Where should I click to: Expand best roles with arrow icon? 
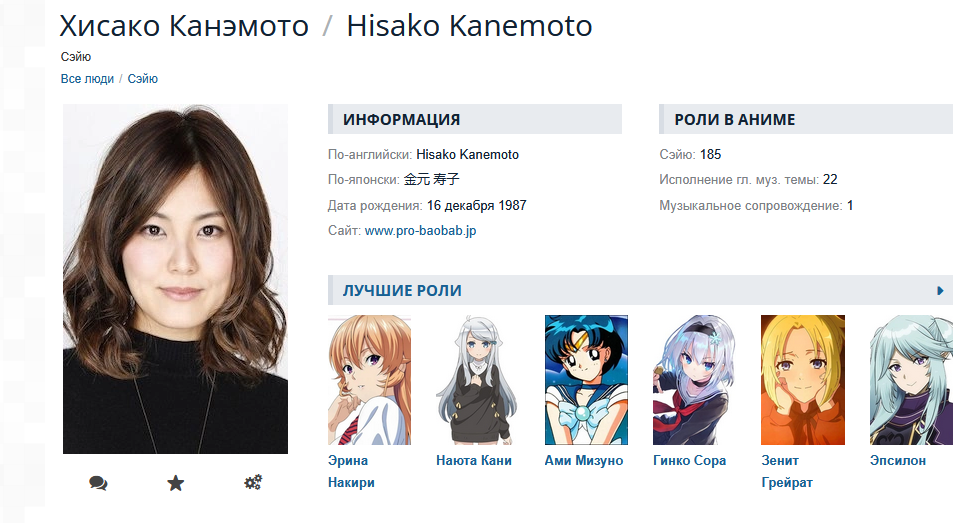click(940, 291)
